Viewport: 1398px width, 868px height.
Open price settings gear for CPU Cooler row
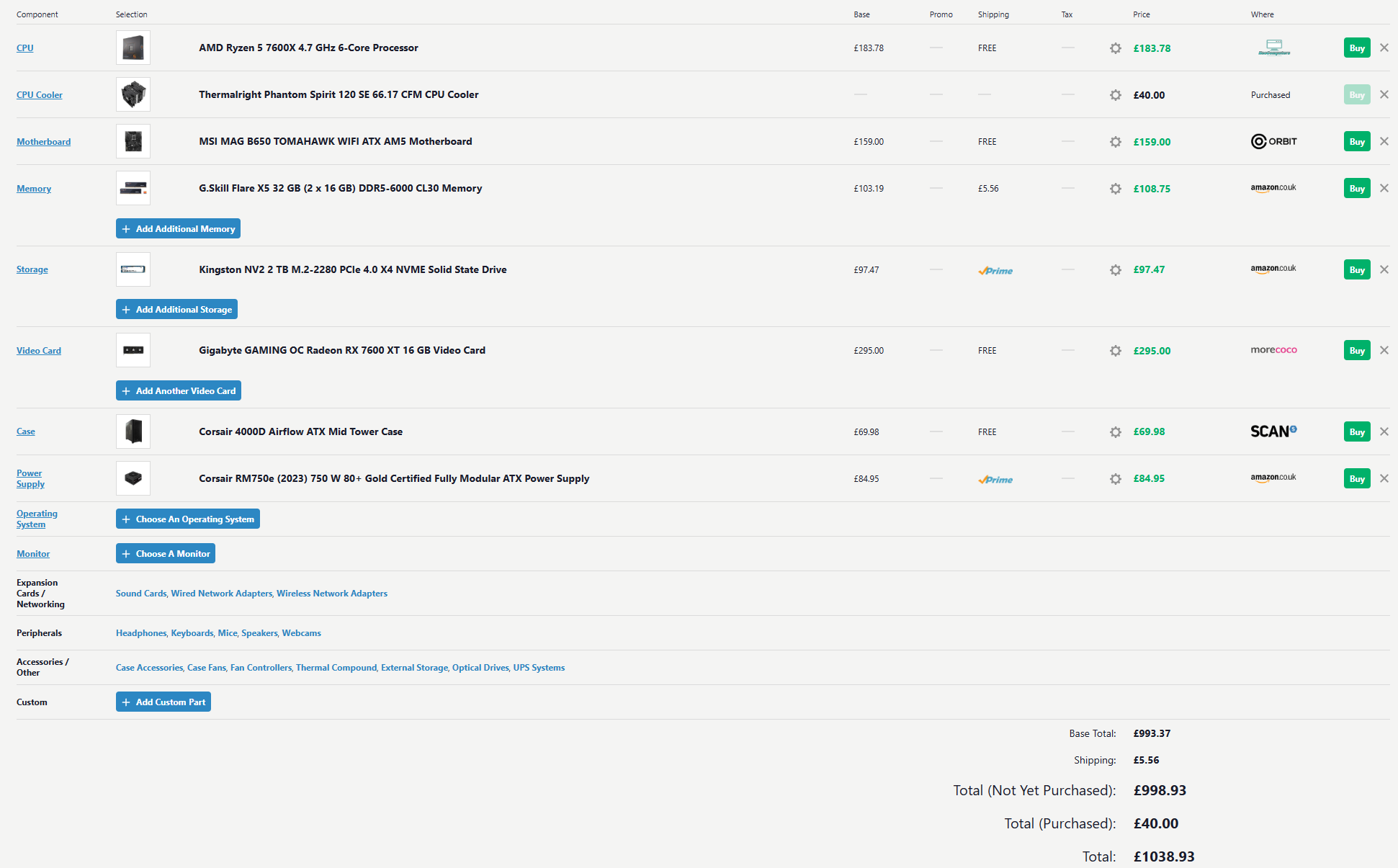pyautogui.click(x=1115, y=95)
